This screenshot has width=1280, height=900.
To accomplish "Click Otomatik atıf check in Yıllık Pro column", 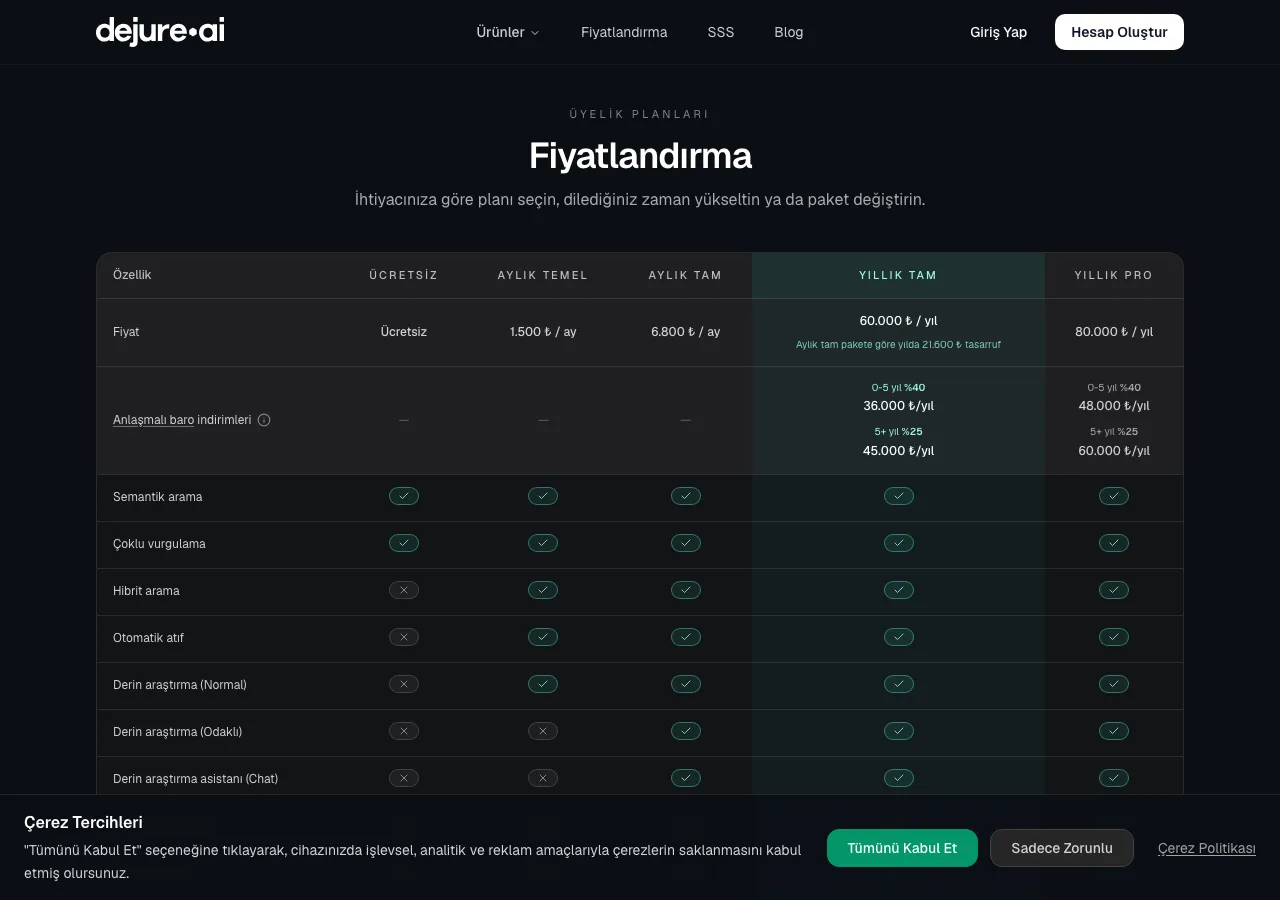I will pyautogui.click(x=1114, y=637).
